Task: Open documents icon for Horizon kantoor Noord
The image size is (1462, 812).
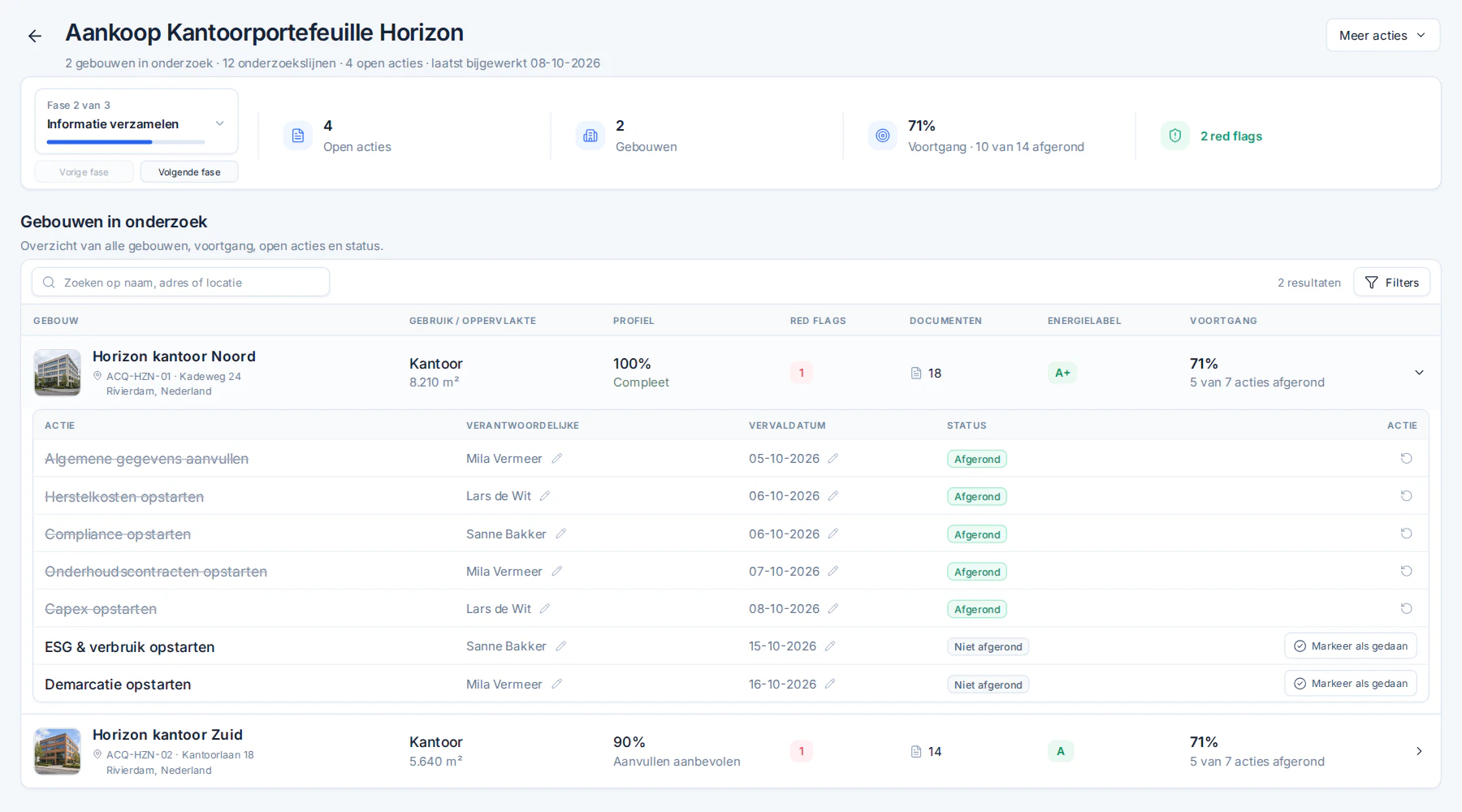Action: click(x=916, y=374)
